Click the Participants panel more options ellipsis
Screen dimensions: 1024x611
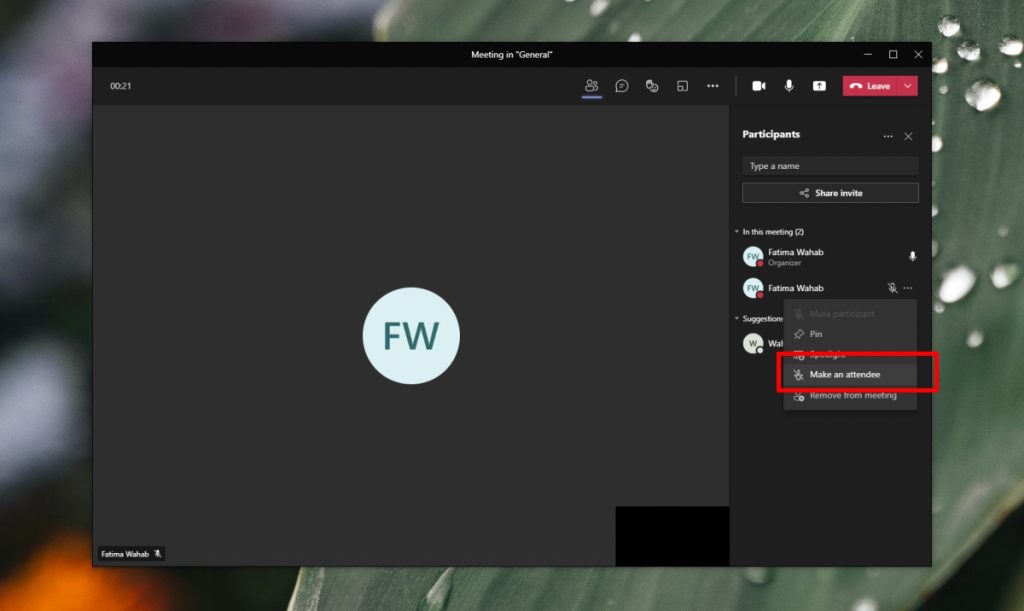click(888, 135)
